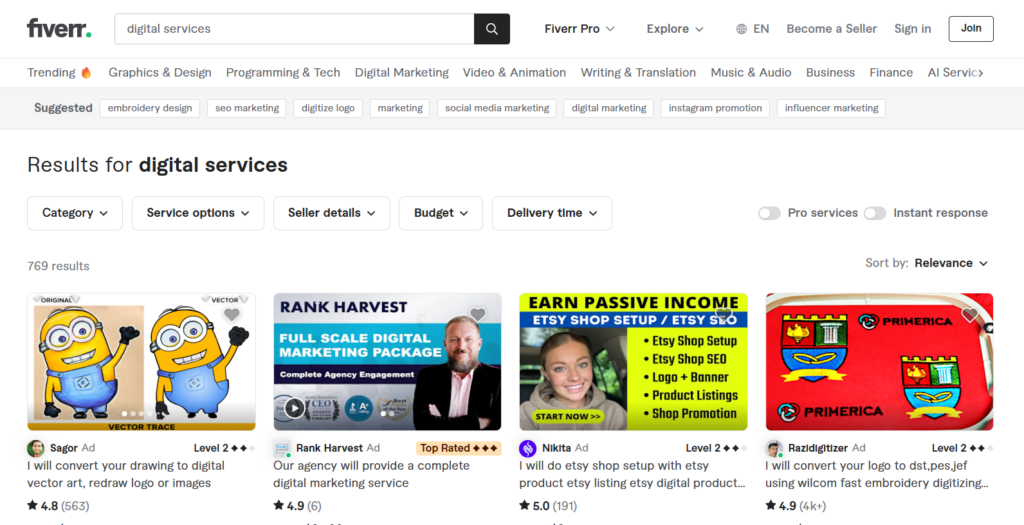
Task: Open Programming & Tech category
Action: point(283,72)
